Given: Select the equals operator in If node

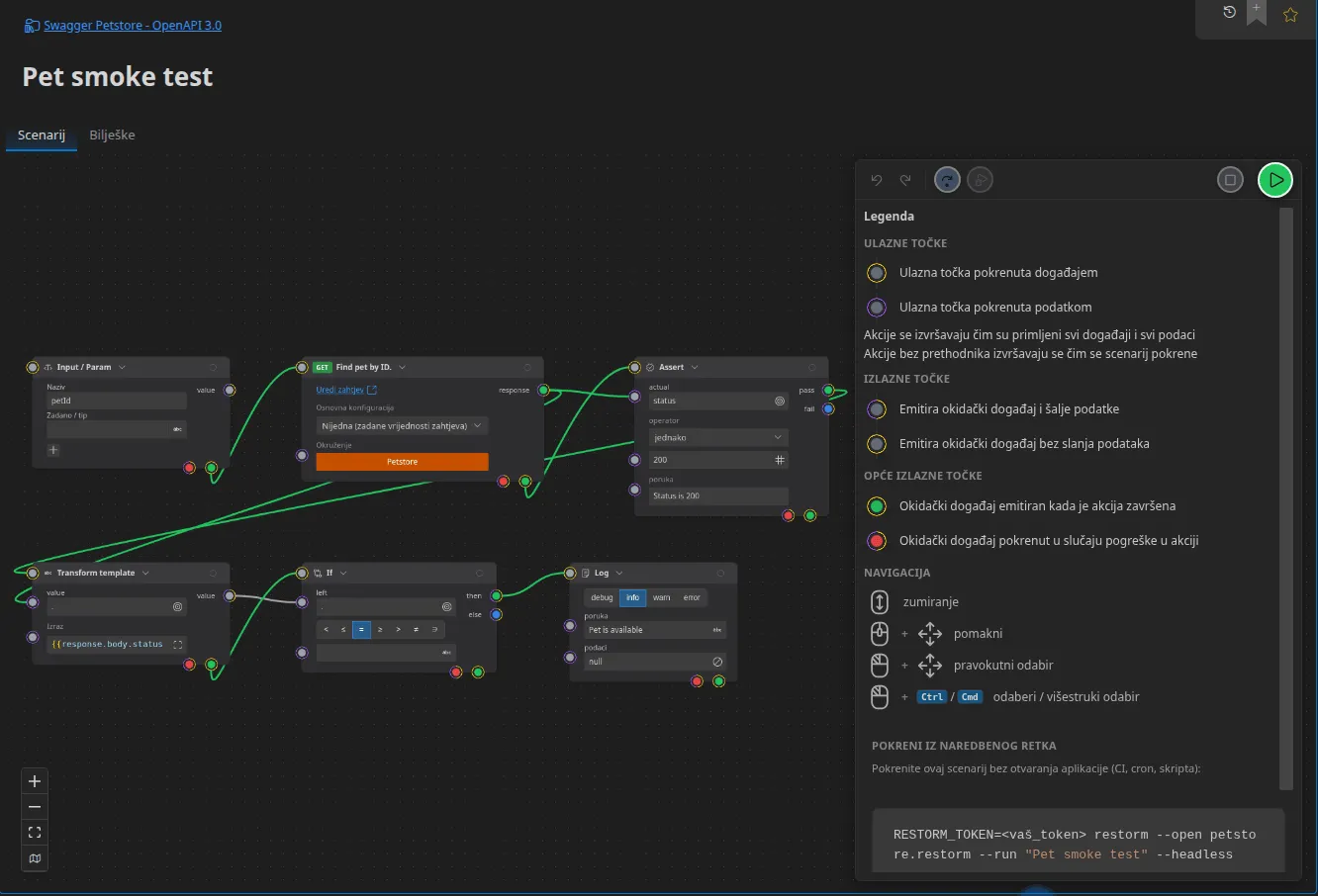Looking at the screenshot, I should click(x=361, y=629).
